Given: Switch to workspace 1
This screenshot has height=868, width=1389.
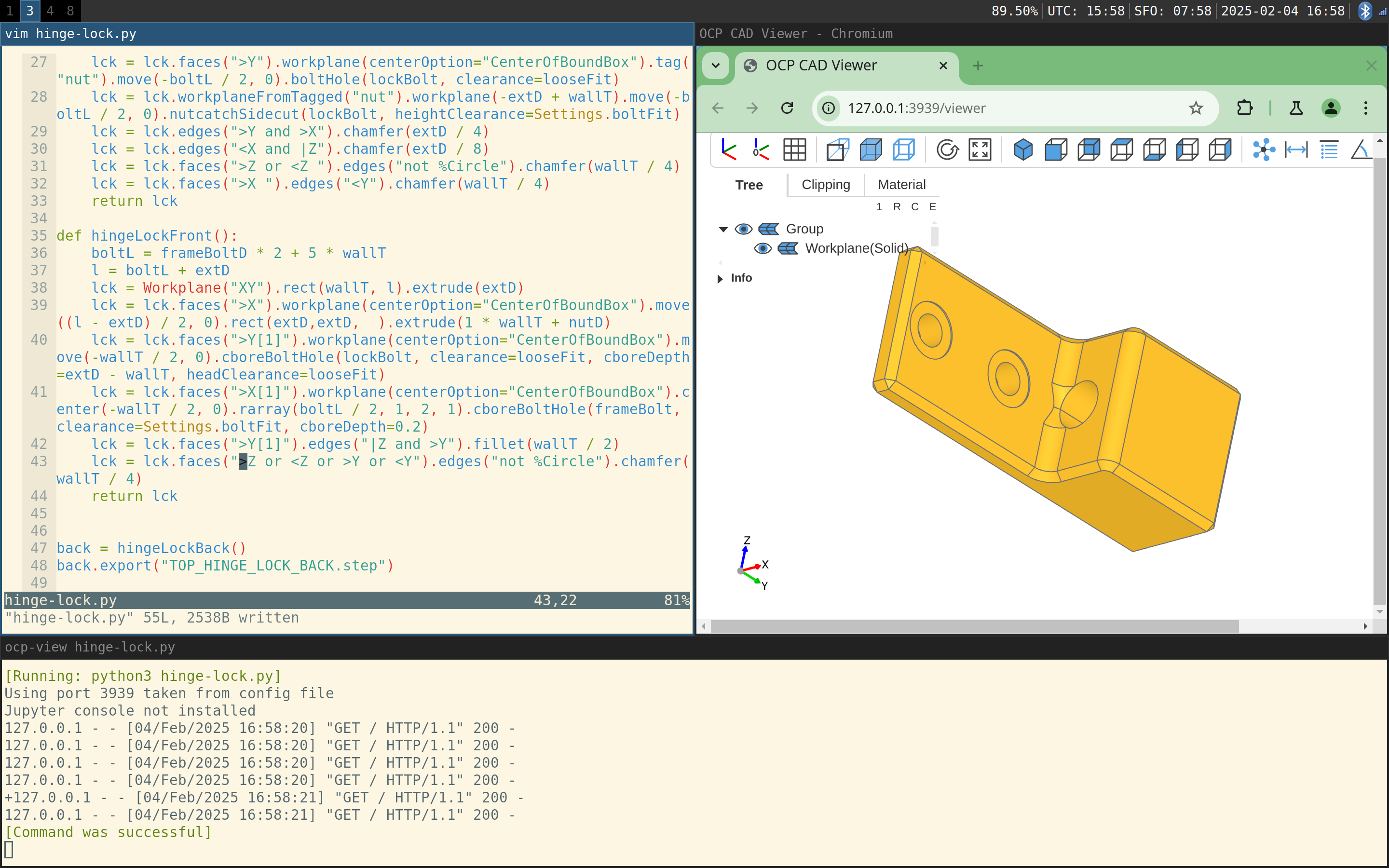Looking at the screenshot, I should tap(9, 11).
